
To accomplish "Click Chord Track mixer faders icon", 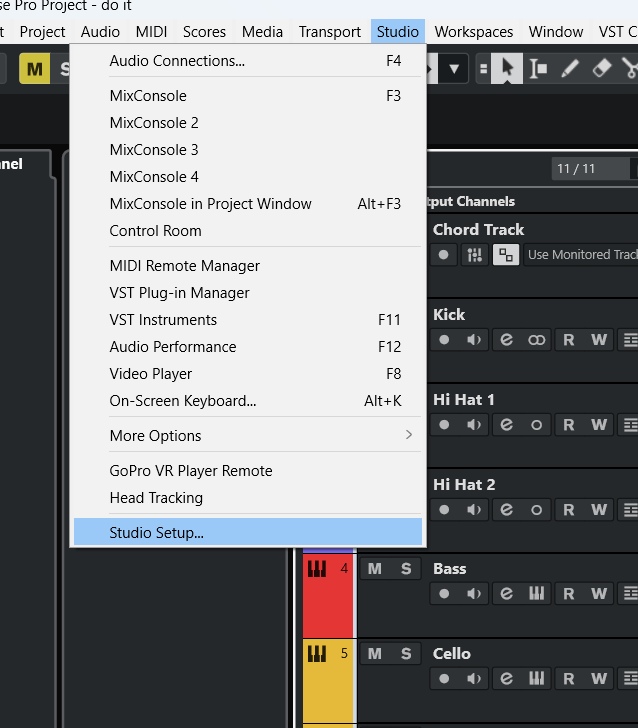I will click(x=475, y=254).
